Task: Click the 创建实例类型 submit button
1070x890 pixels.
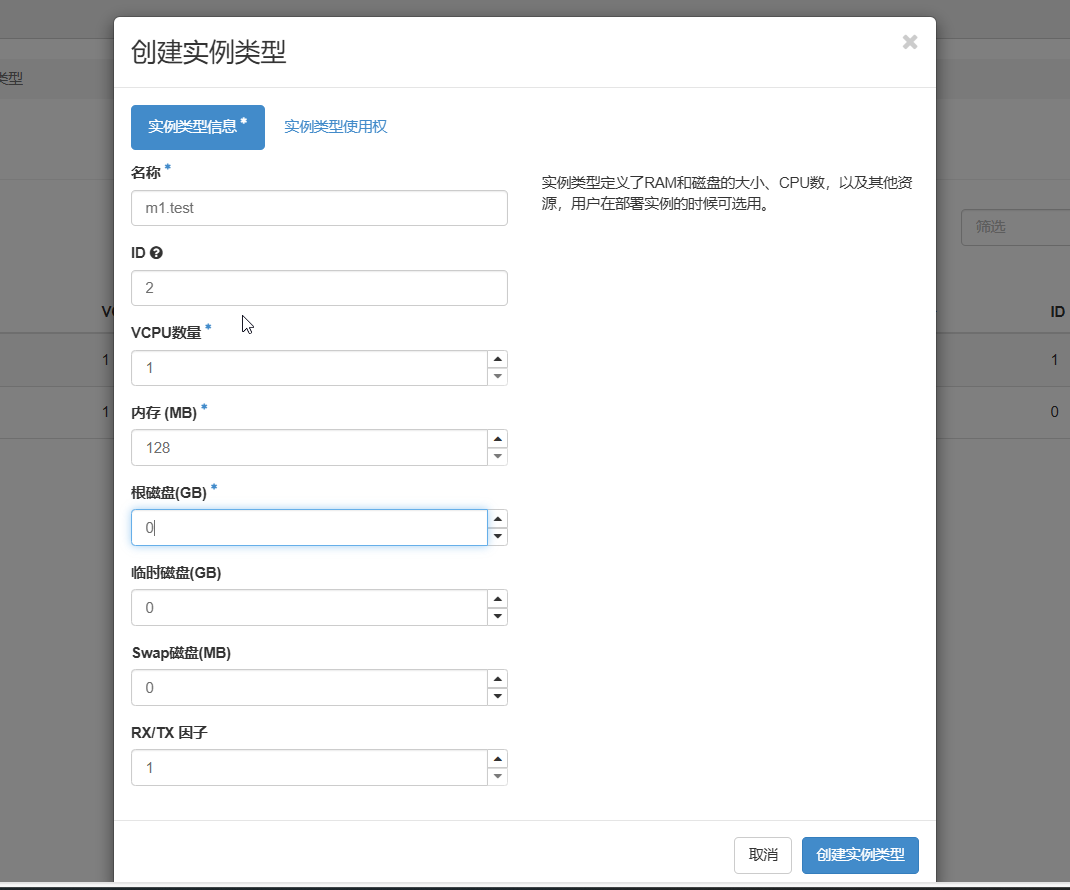Action: [861, 855]
